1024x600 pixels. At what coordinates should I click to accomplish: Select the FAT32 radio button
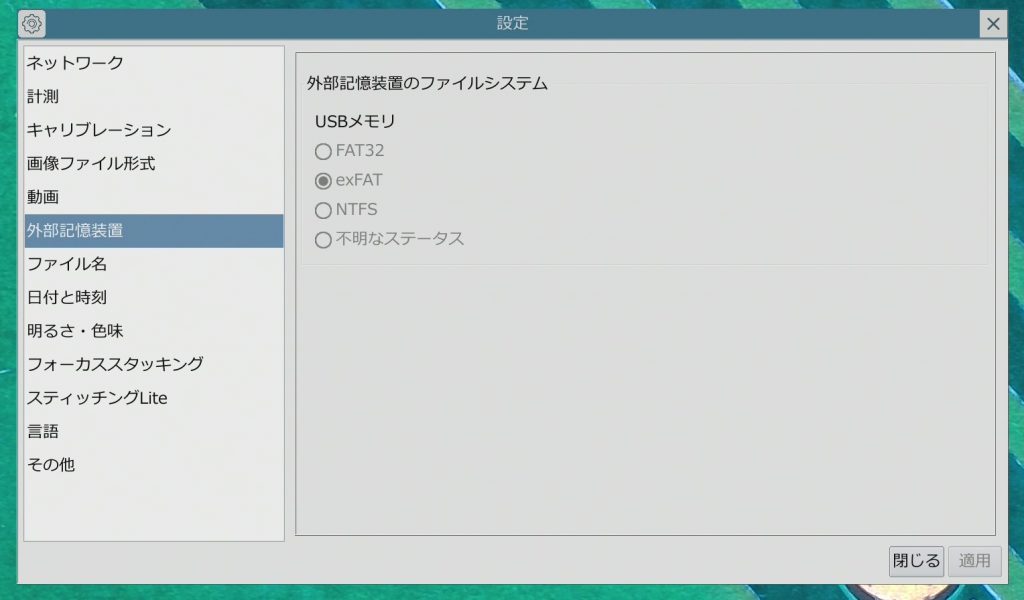[x=323, y=152]
